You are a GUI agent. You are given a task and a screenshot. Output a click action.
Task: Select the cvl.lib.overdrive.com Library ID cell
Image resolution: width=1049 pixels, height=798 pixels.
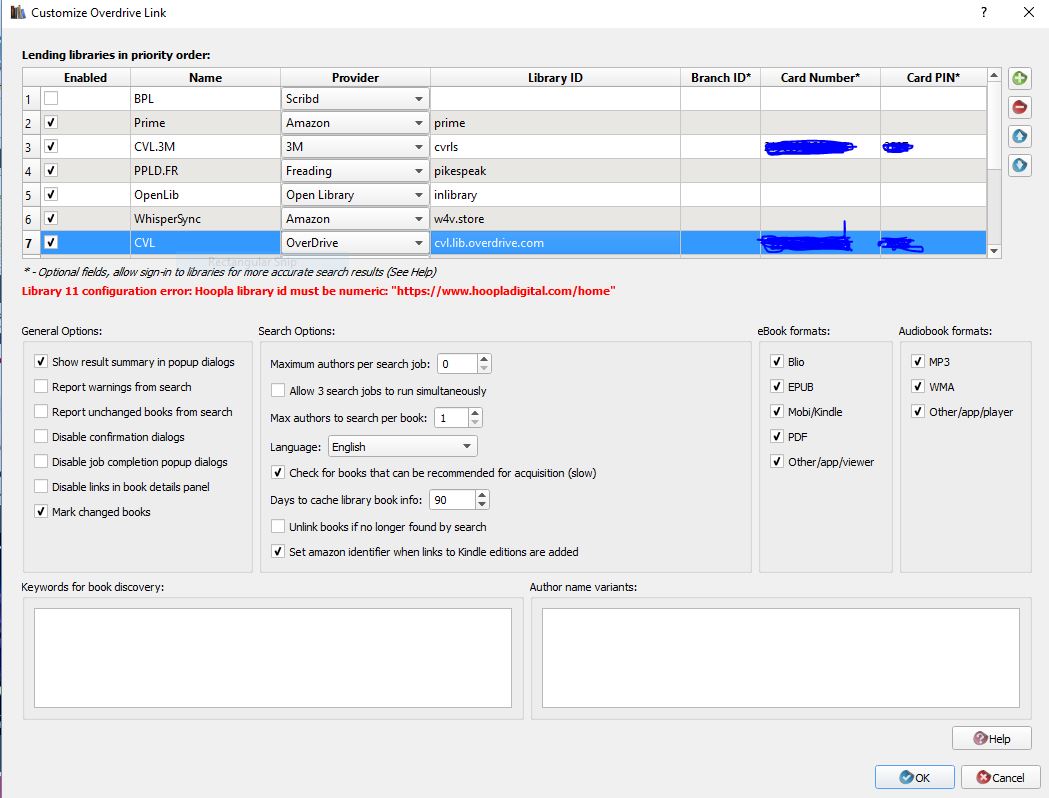click(x=555, y=243)
